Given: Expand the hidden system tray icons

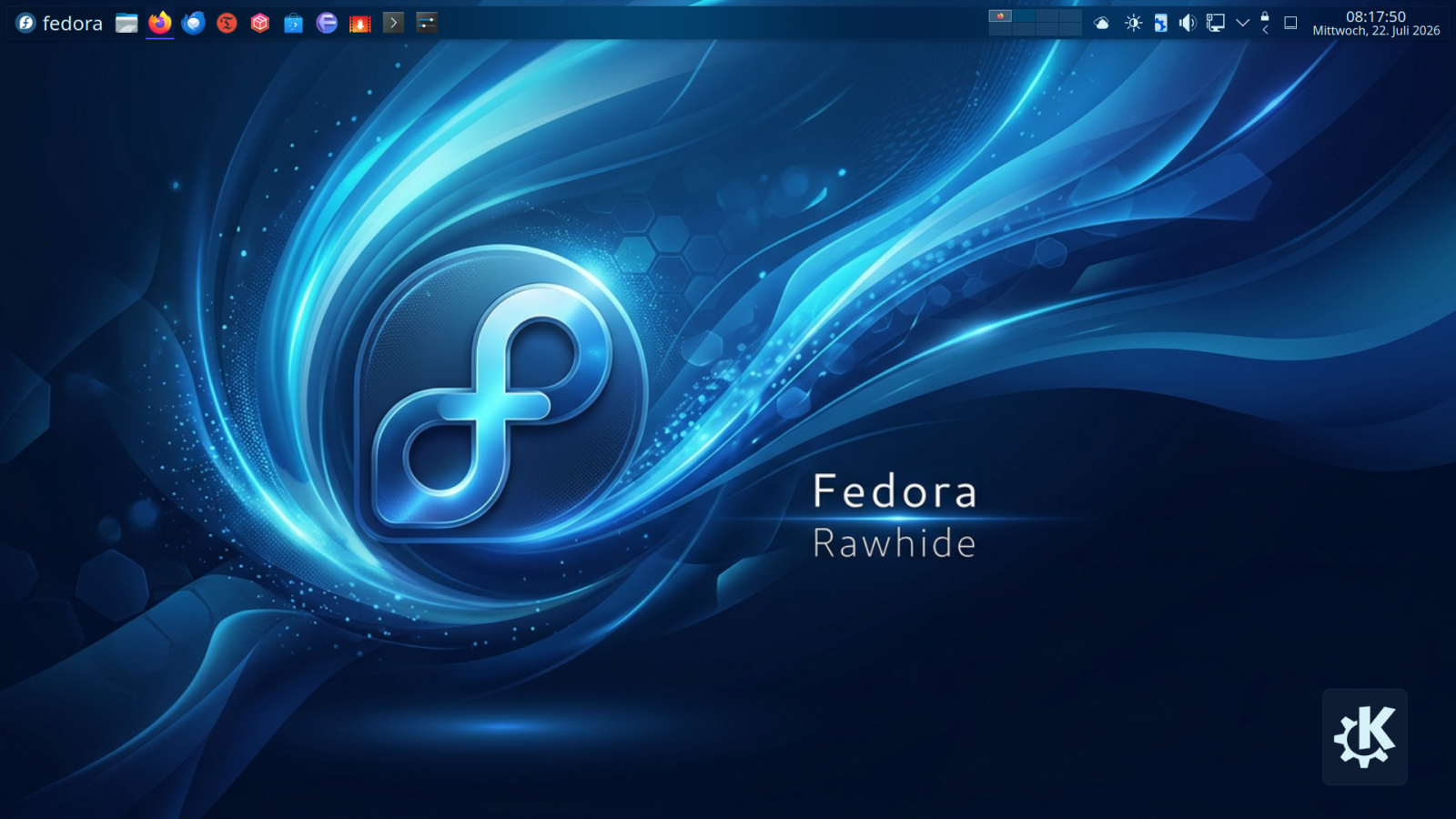Looking at the screenshot, I should (1242, 23).
